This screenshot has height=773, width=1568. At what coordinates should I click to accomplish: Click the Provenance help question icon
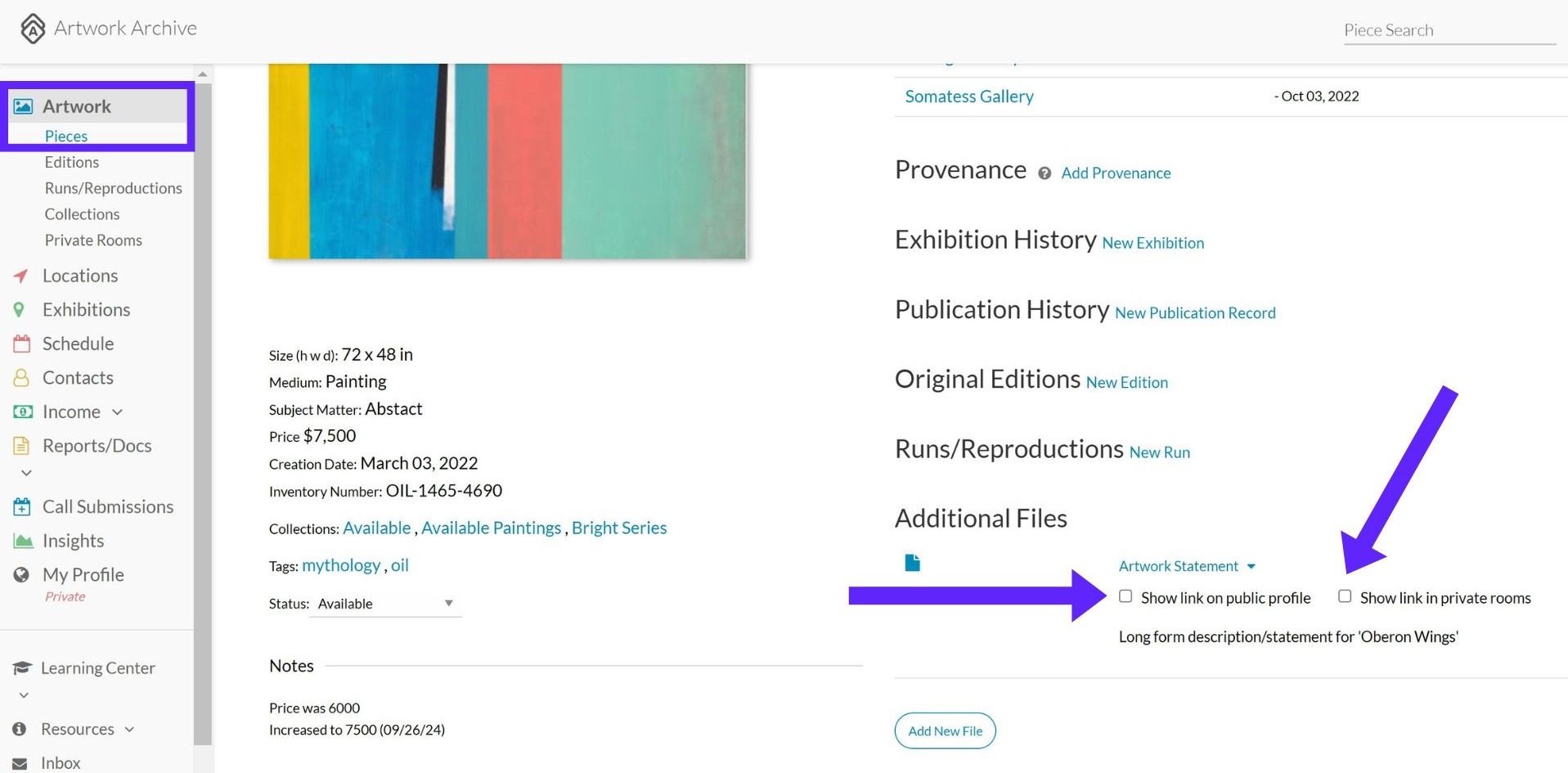(x=1045, y=173)
